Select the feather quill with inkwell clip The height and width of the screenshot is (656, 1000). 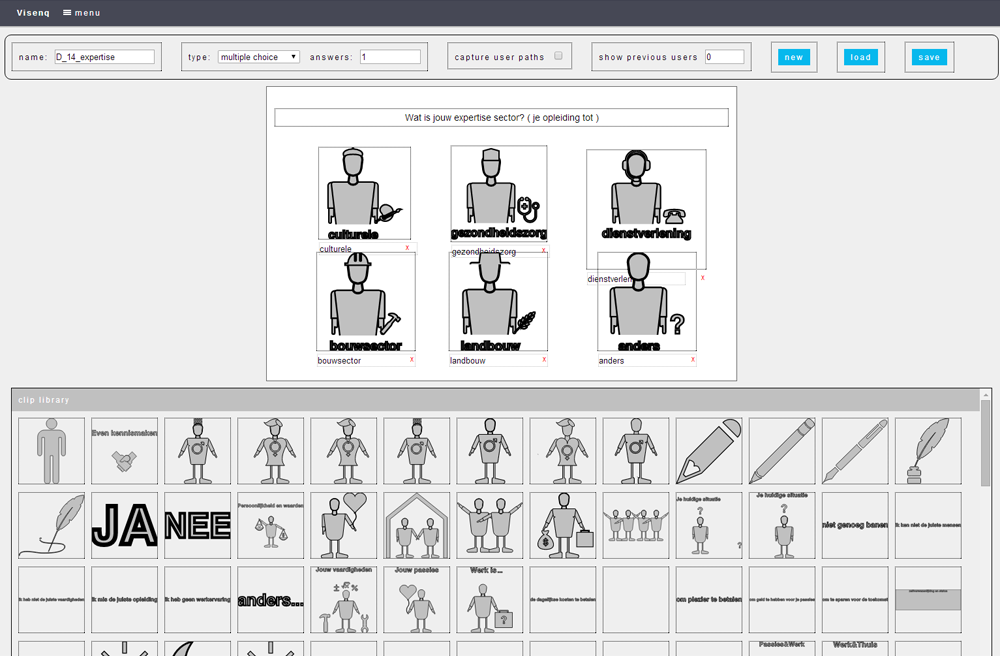click(x=928, y=451)
